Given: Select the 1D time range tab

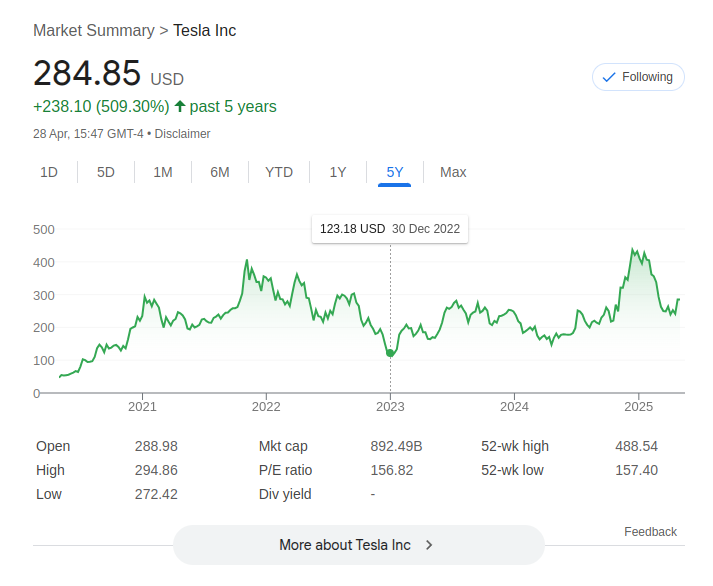Looking at the screenshot, I should 49,172.
